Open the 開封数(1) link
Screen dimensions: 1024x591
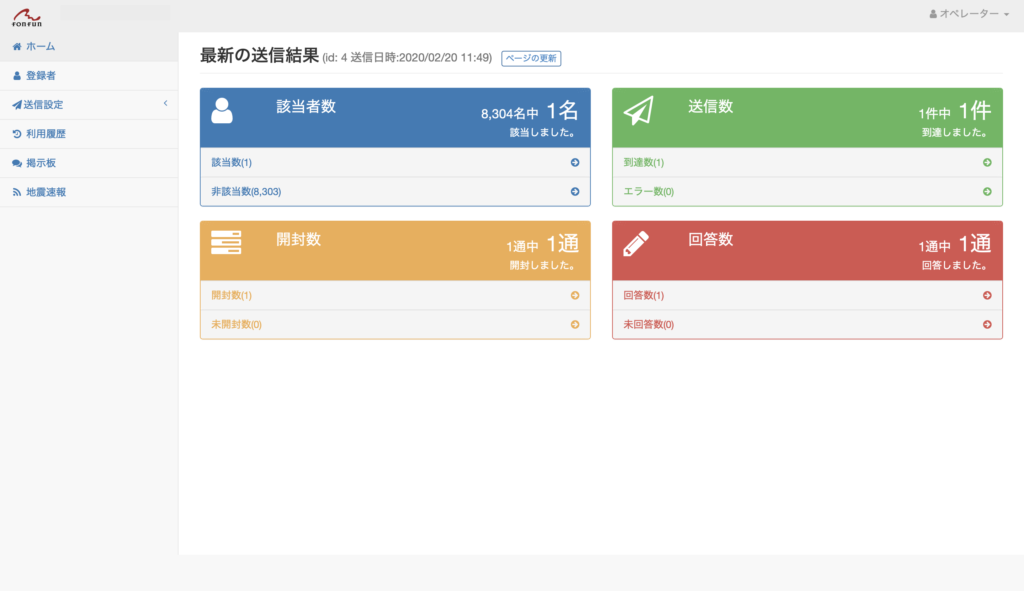(231, 295)
